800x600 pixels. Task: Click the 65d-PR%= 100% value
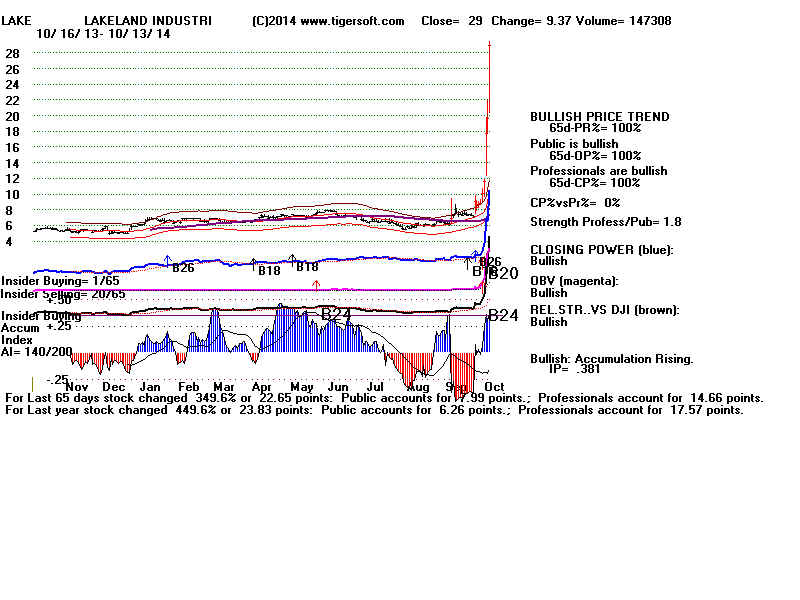(x=595, y=128)
